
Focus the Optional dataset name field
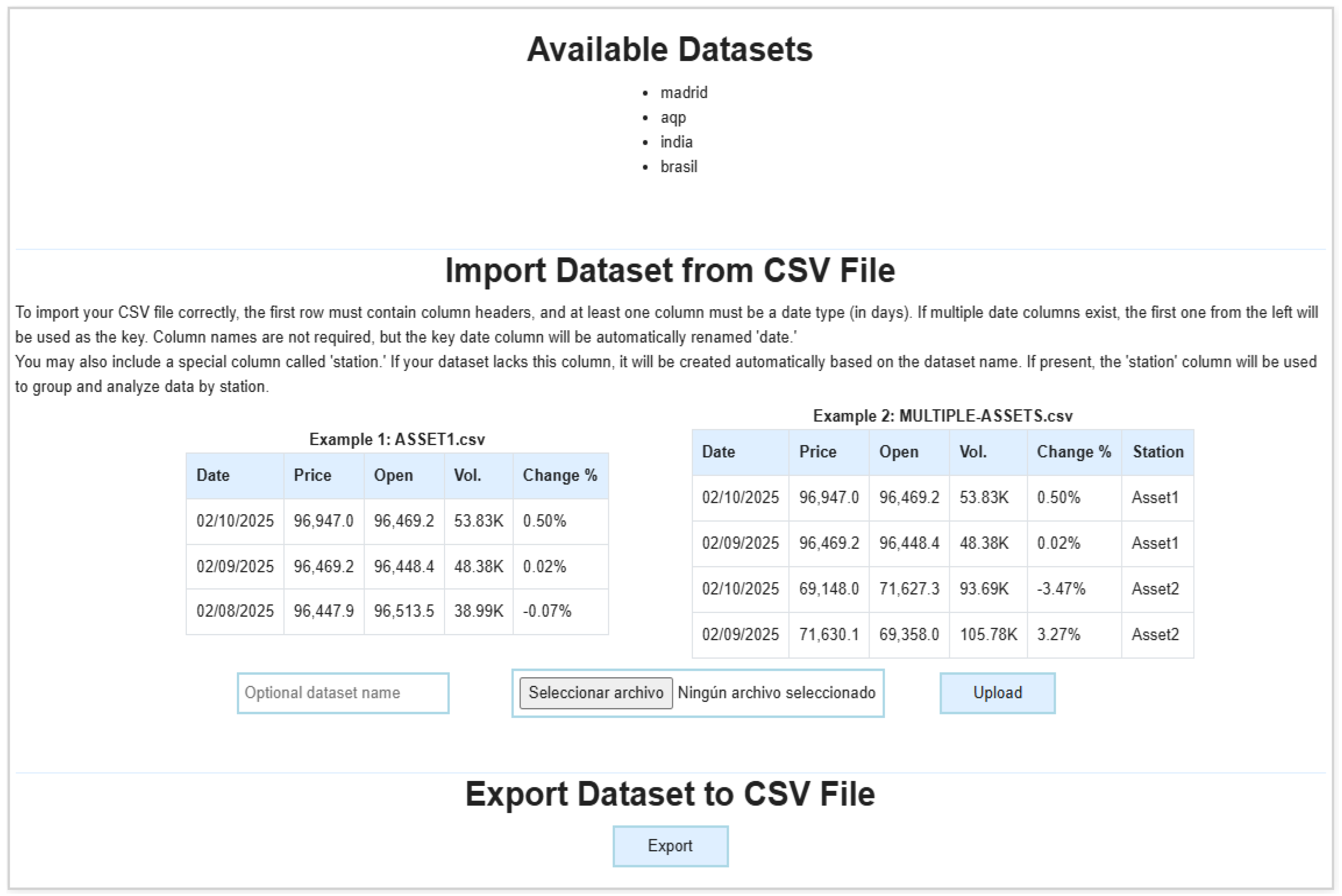[343, 693]
